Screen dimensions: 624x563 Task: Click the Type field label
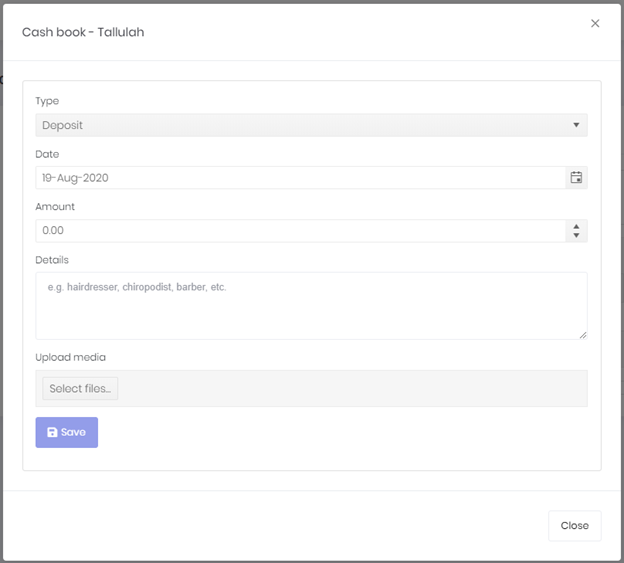coord(47,101)
